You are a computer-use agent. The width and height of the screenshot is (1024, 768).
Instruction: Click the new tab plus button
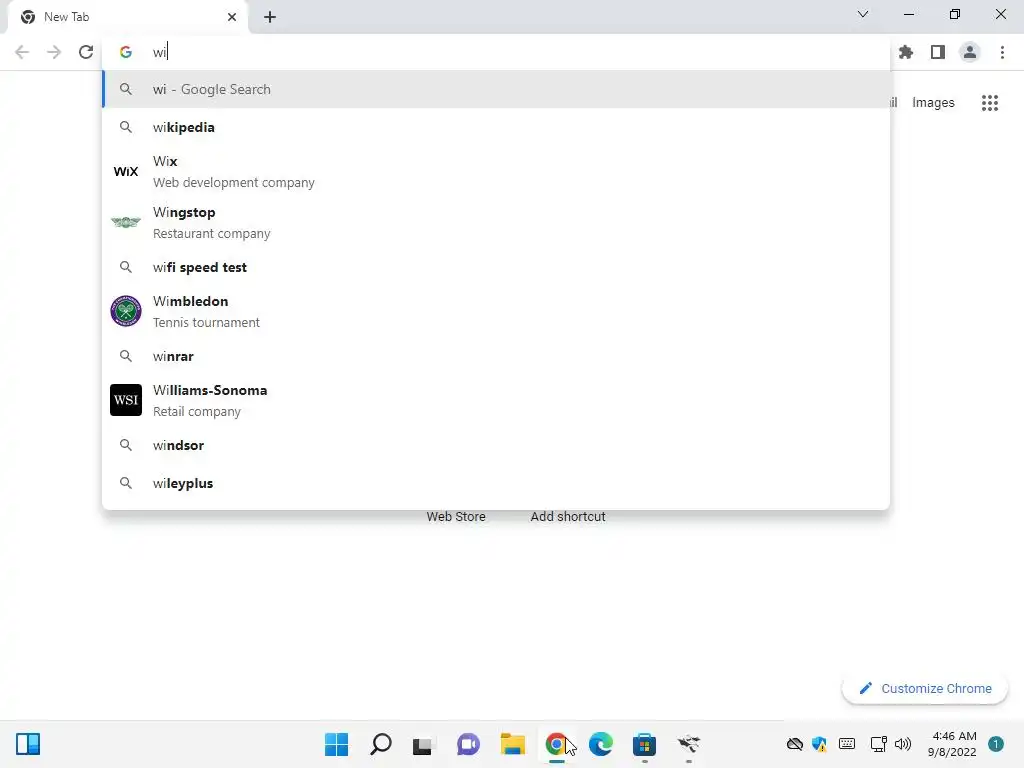coord(270,17)
